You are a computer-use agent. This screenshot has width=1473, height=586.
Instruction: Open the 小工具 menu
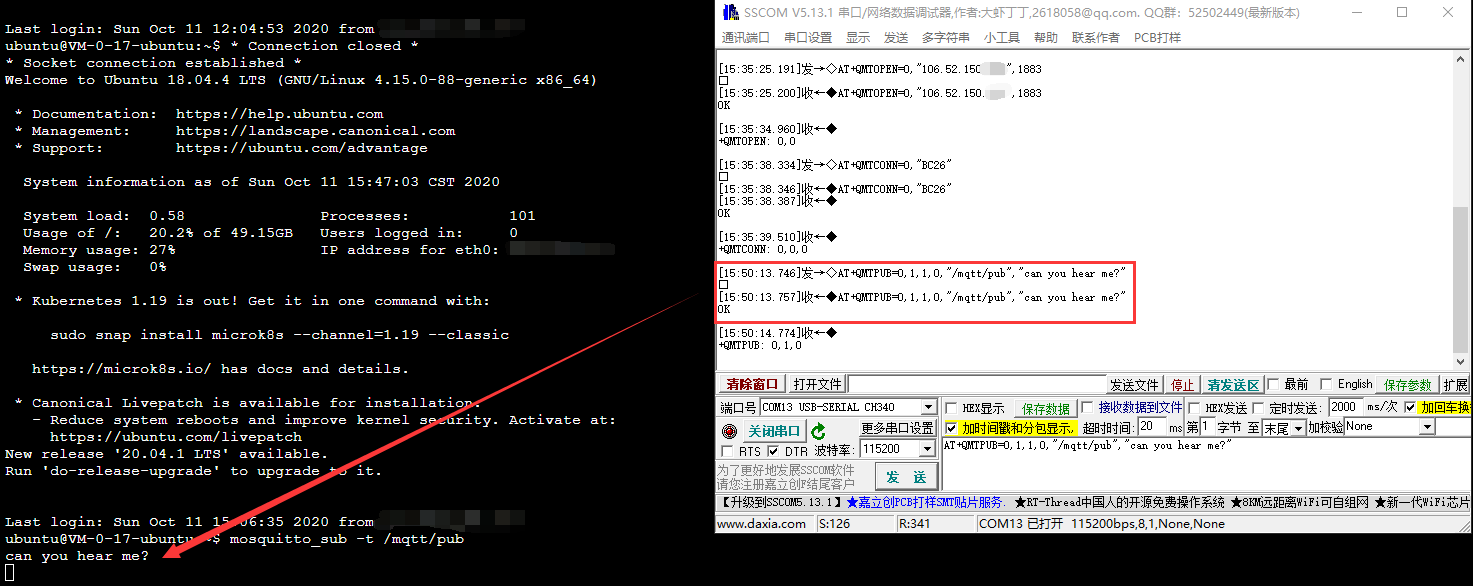(x=1002, y=38)
